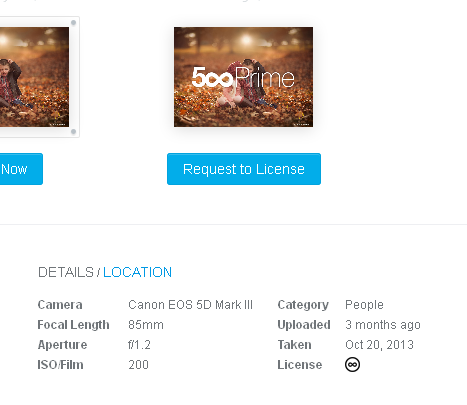The height and width of the screenshot is (405, 467).
Task: Click the Oct 20, 2013 taken date
Action: pos(379,345)
